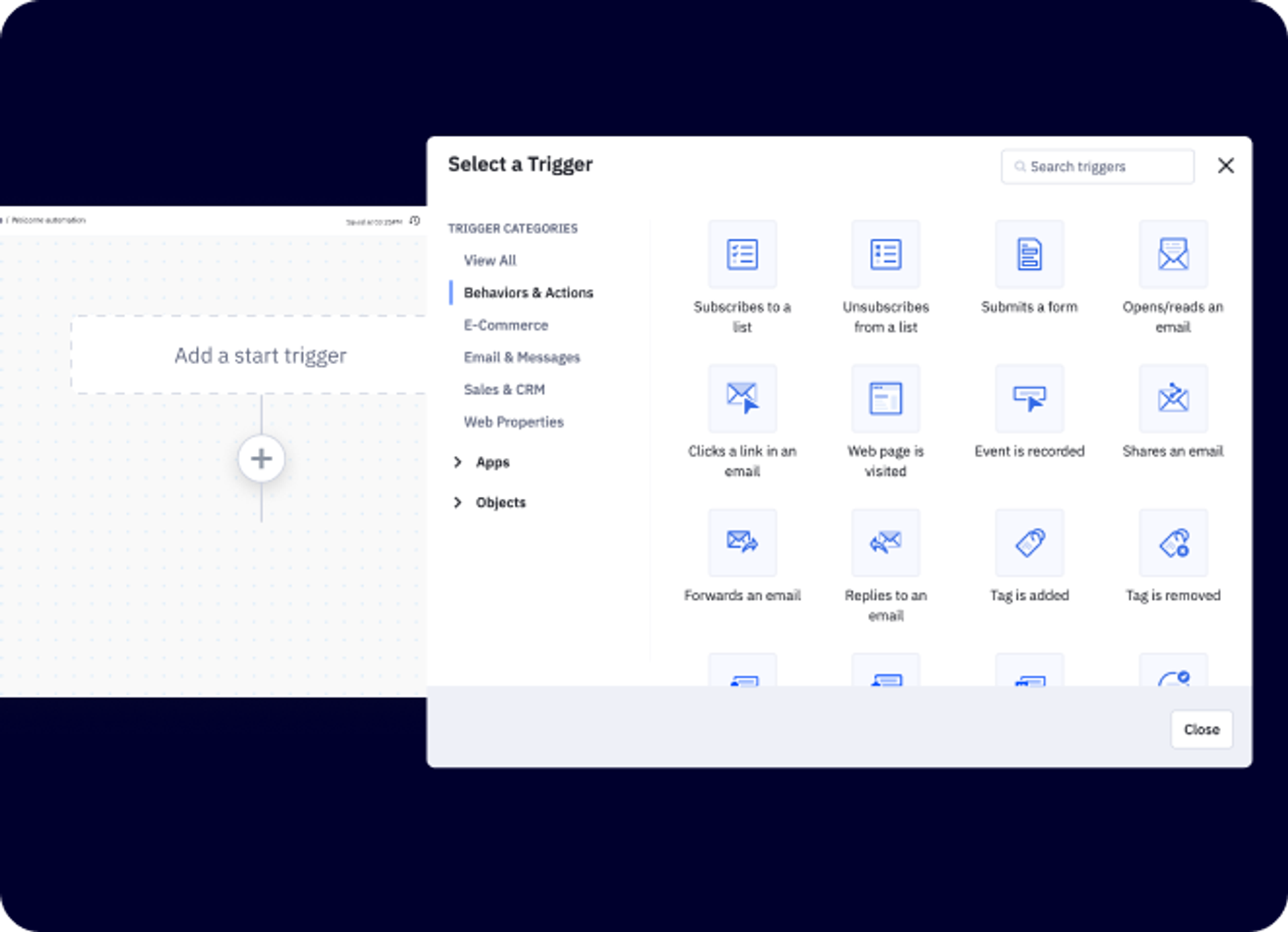Select the Opens/reads an email trigger
This screenshot has height=932, width=1288.
click(x=1173, y=254)
